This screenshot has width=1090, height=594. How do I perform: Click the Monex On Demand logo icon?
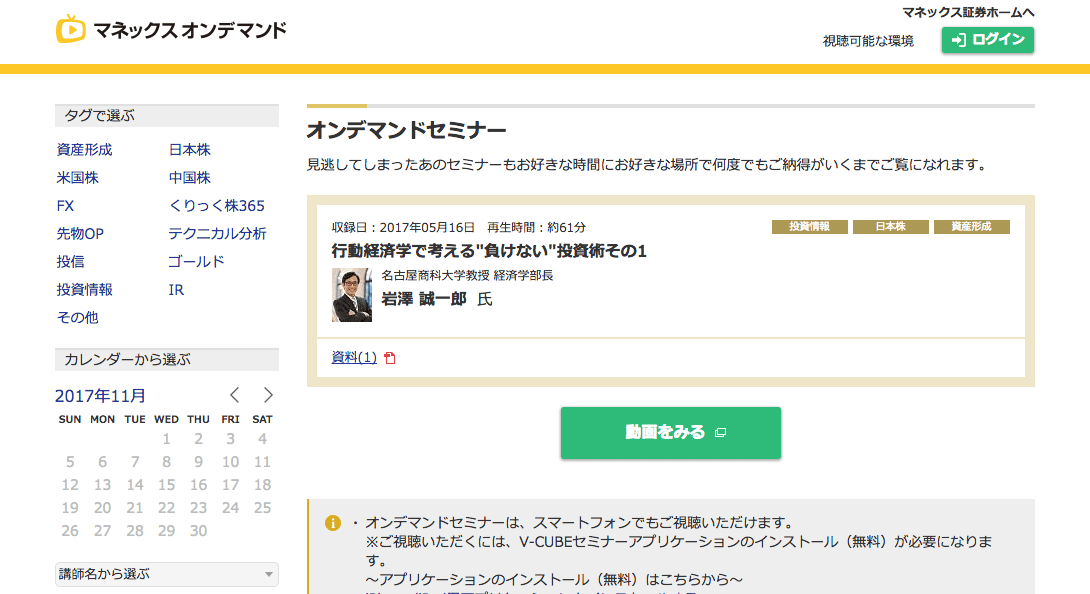tap(71, 30)
